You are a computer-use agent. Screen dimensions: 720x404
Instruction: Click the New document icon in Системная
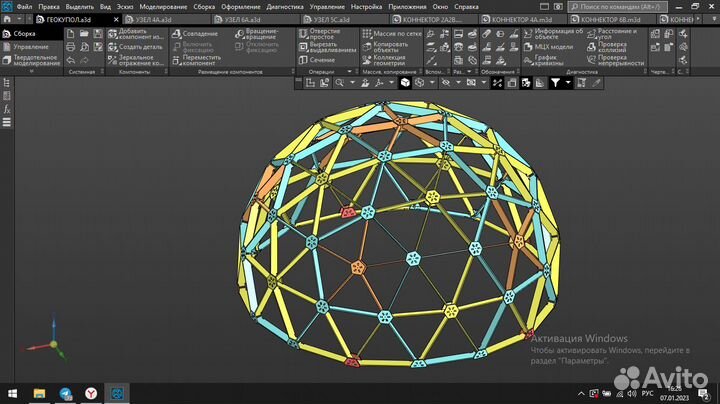tap(70, 34)
